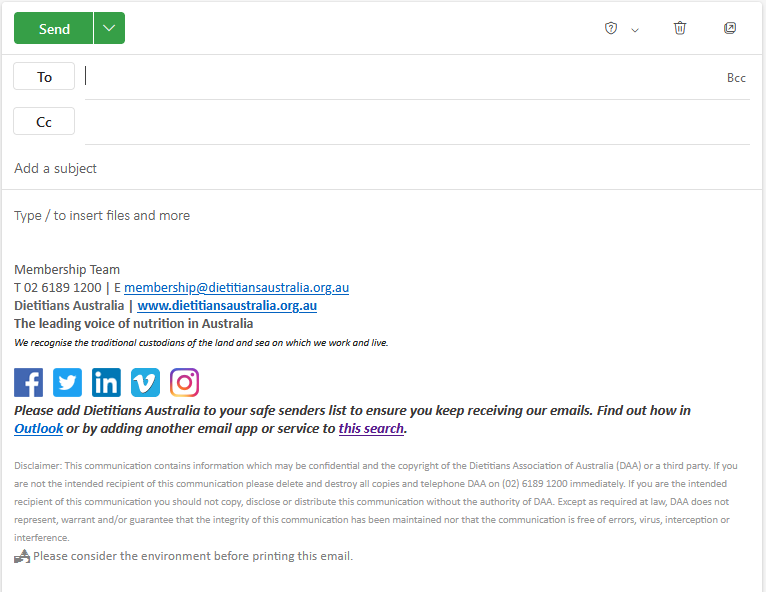Follow the Outlook safe senders link
The image size is (766, 592).
coord(38,428)
